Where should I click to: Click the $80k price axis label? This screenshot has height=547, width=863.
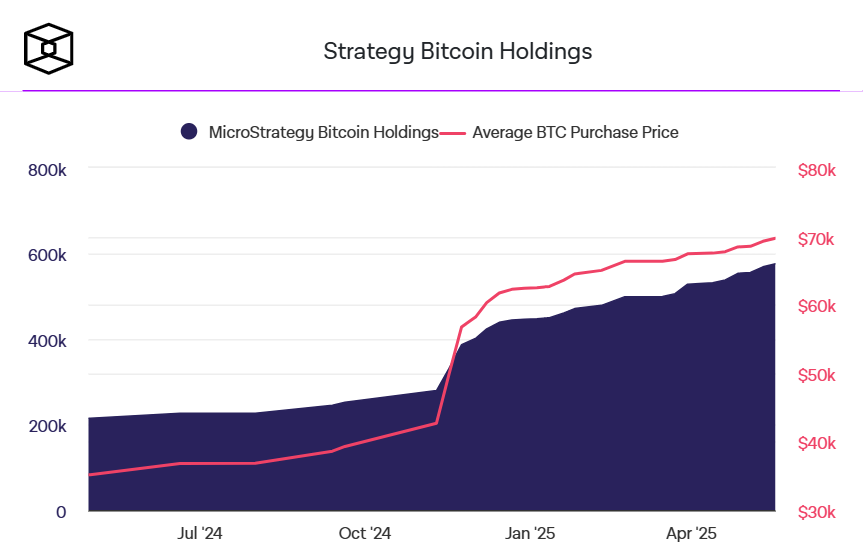coord(816,170)
